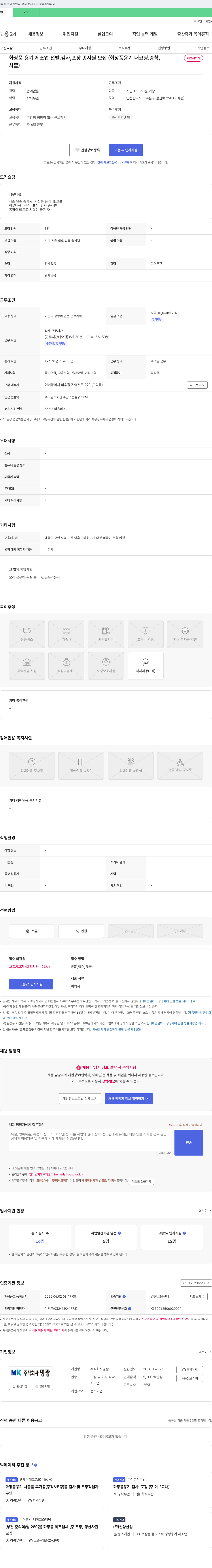Click the 거짓구인광고 신고 button
The image size is (212, 1568).
pos(196,1283)
